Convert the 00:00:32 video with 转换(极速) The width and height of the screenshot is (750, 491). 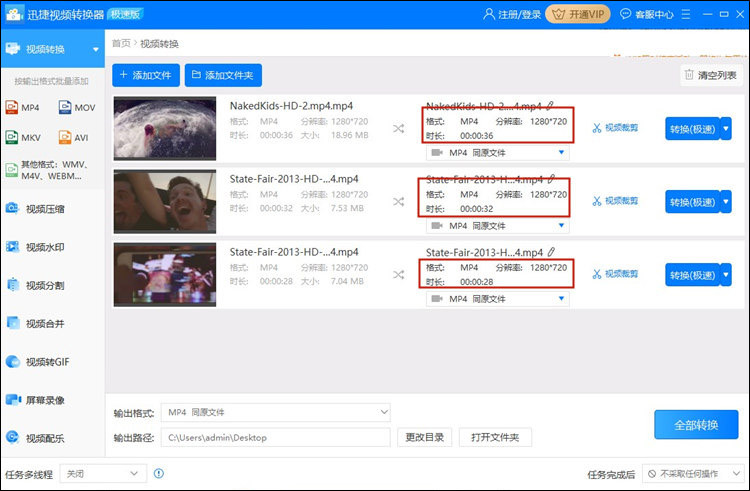(x=692, y=202)
